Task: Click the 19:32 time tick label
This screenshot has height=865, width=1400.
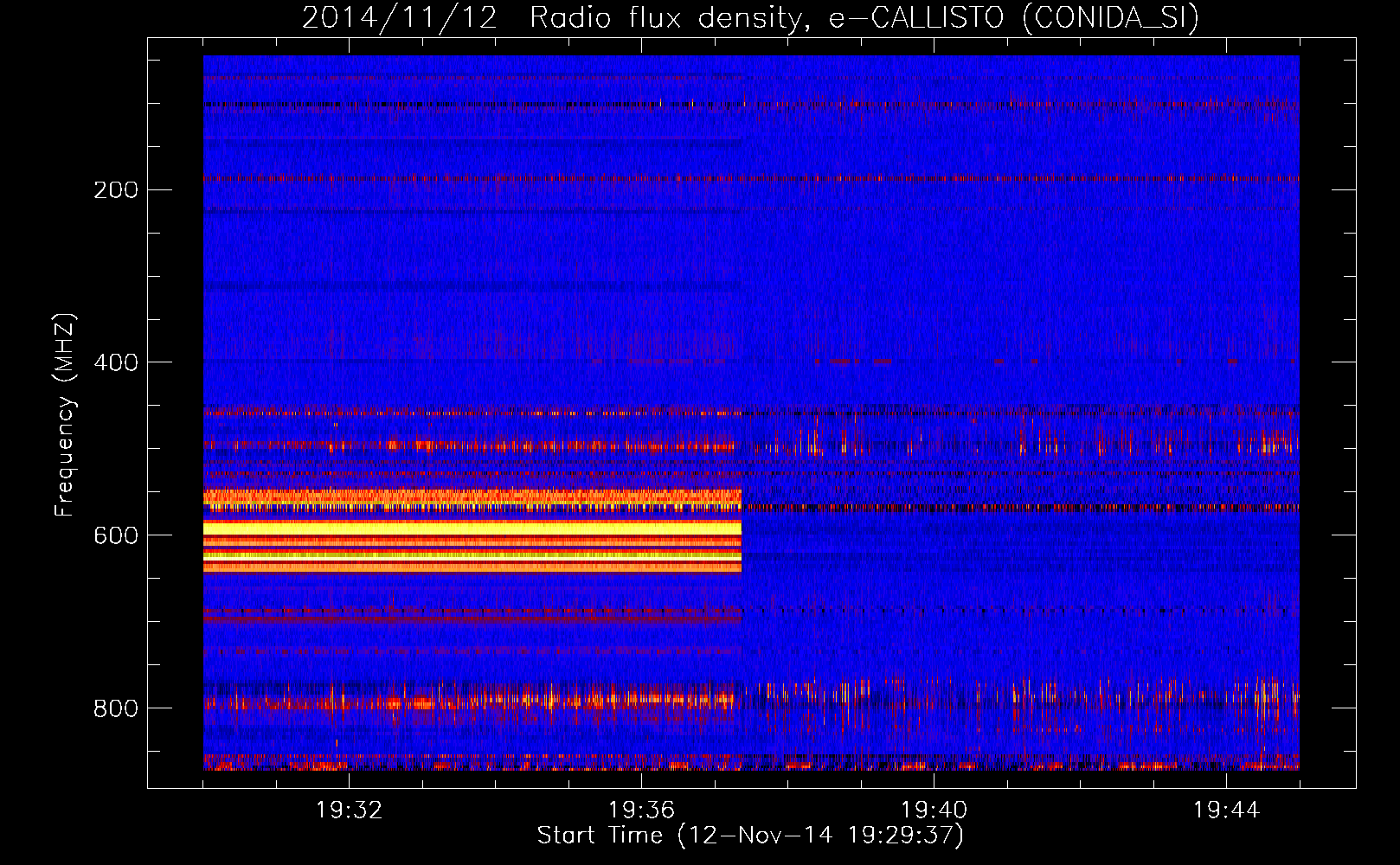Action: pos(350,811)
